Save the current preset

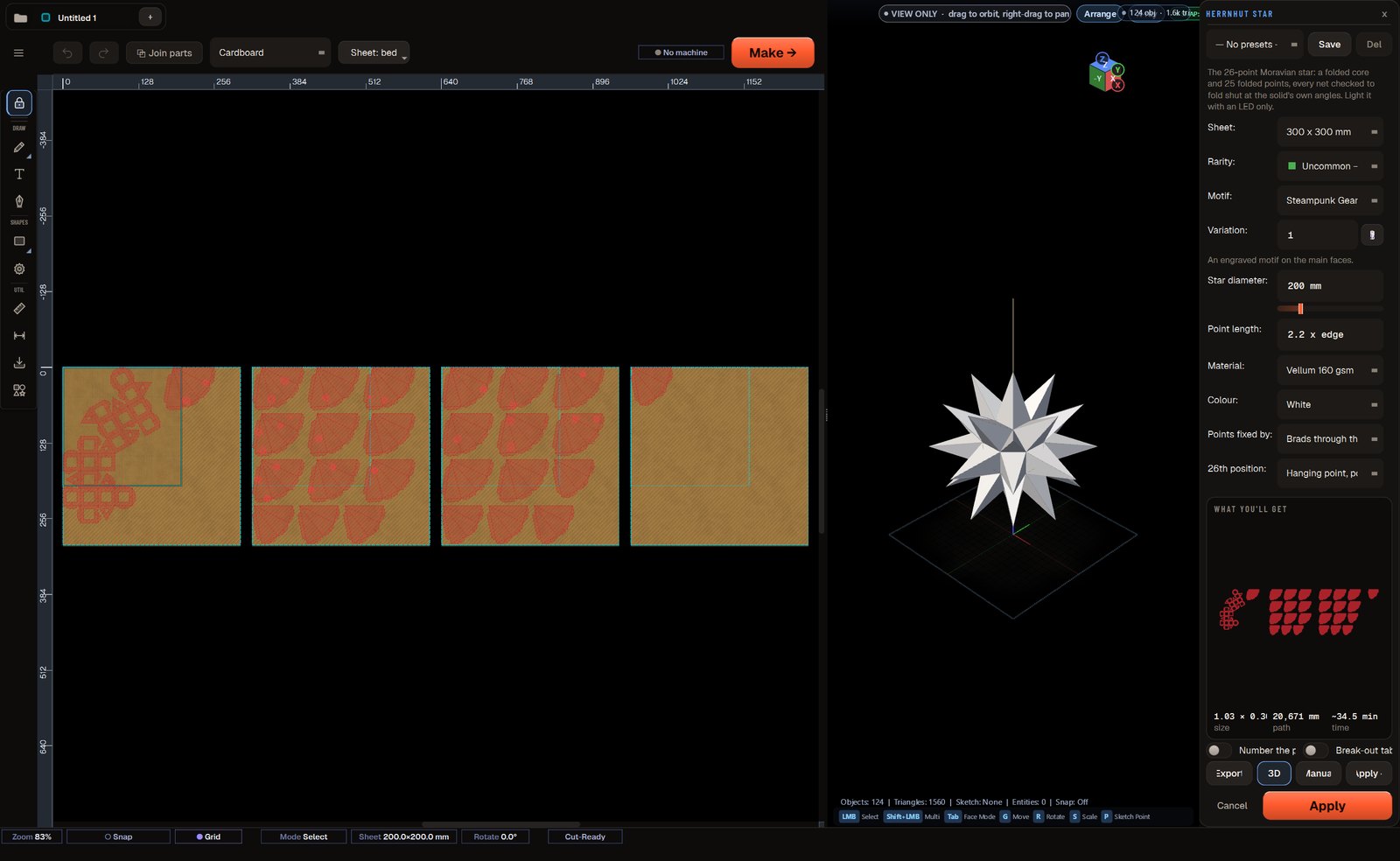click(x=1329, y=45)
